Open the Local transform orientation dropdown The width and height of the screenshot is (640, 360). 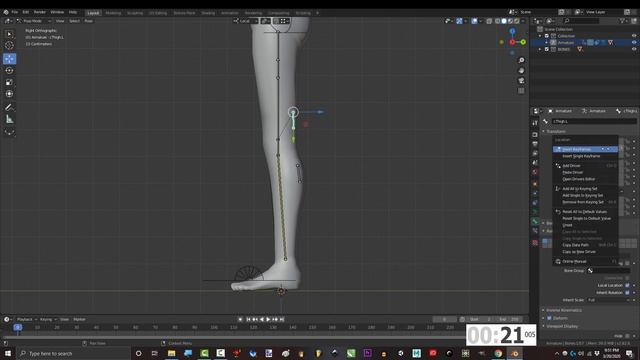(246, 21)
